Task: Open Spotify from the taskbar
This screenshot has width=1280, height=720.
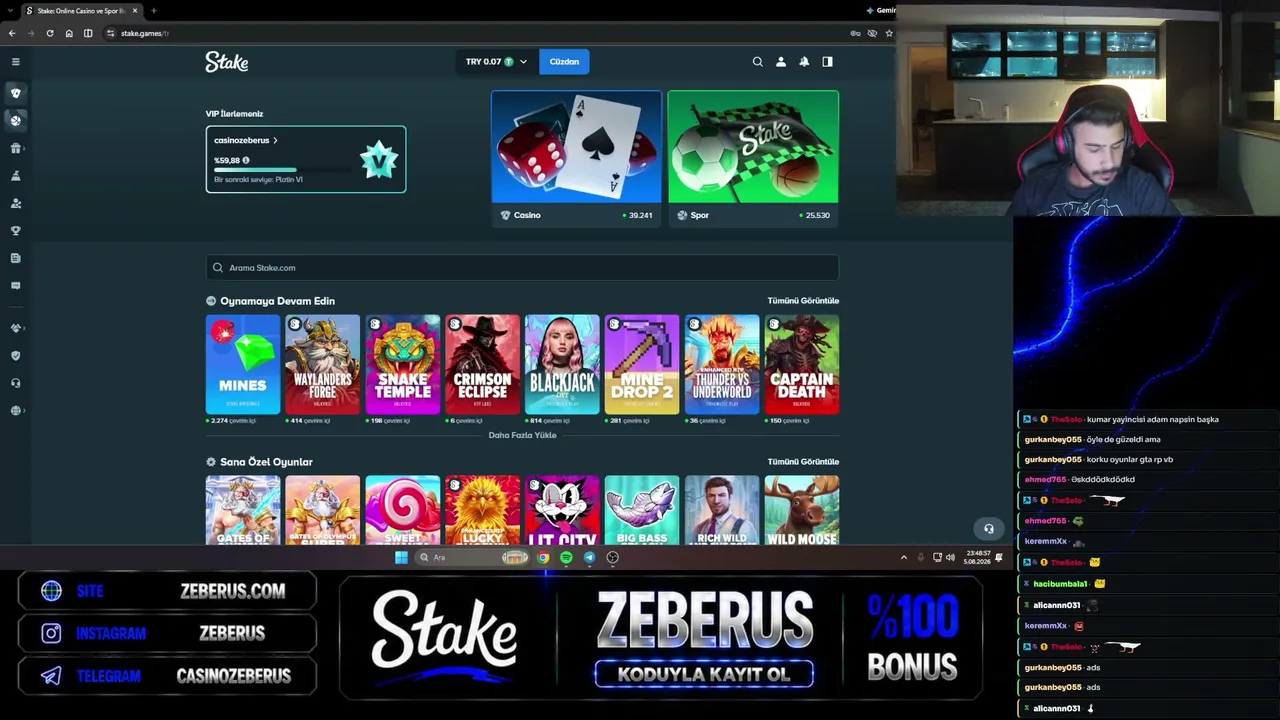Action: [566, 558]
